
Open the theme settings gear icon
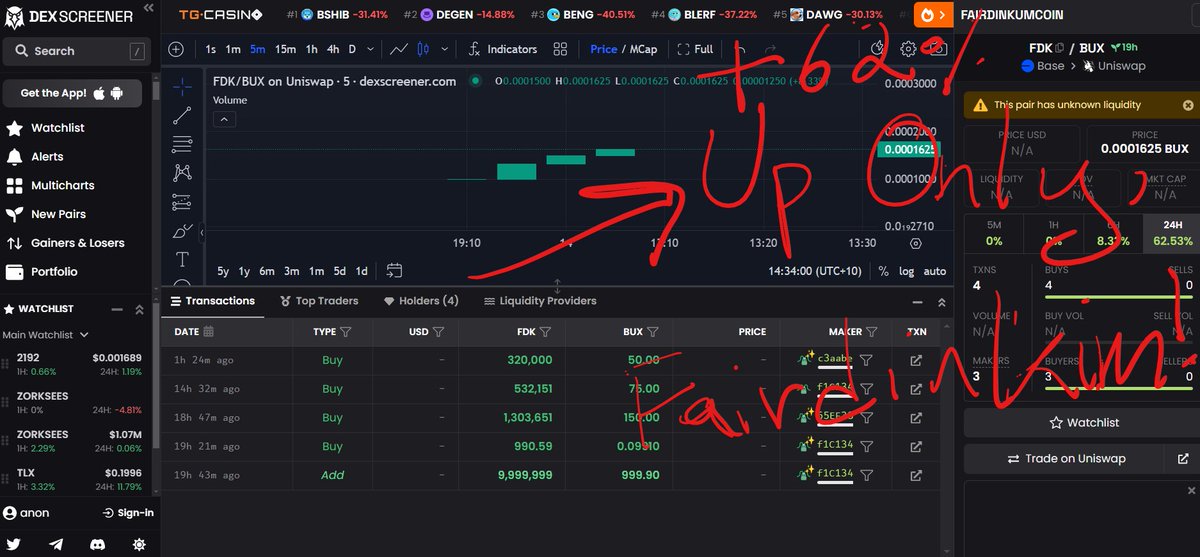tap(139, 544)
